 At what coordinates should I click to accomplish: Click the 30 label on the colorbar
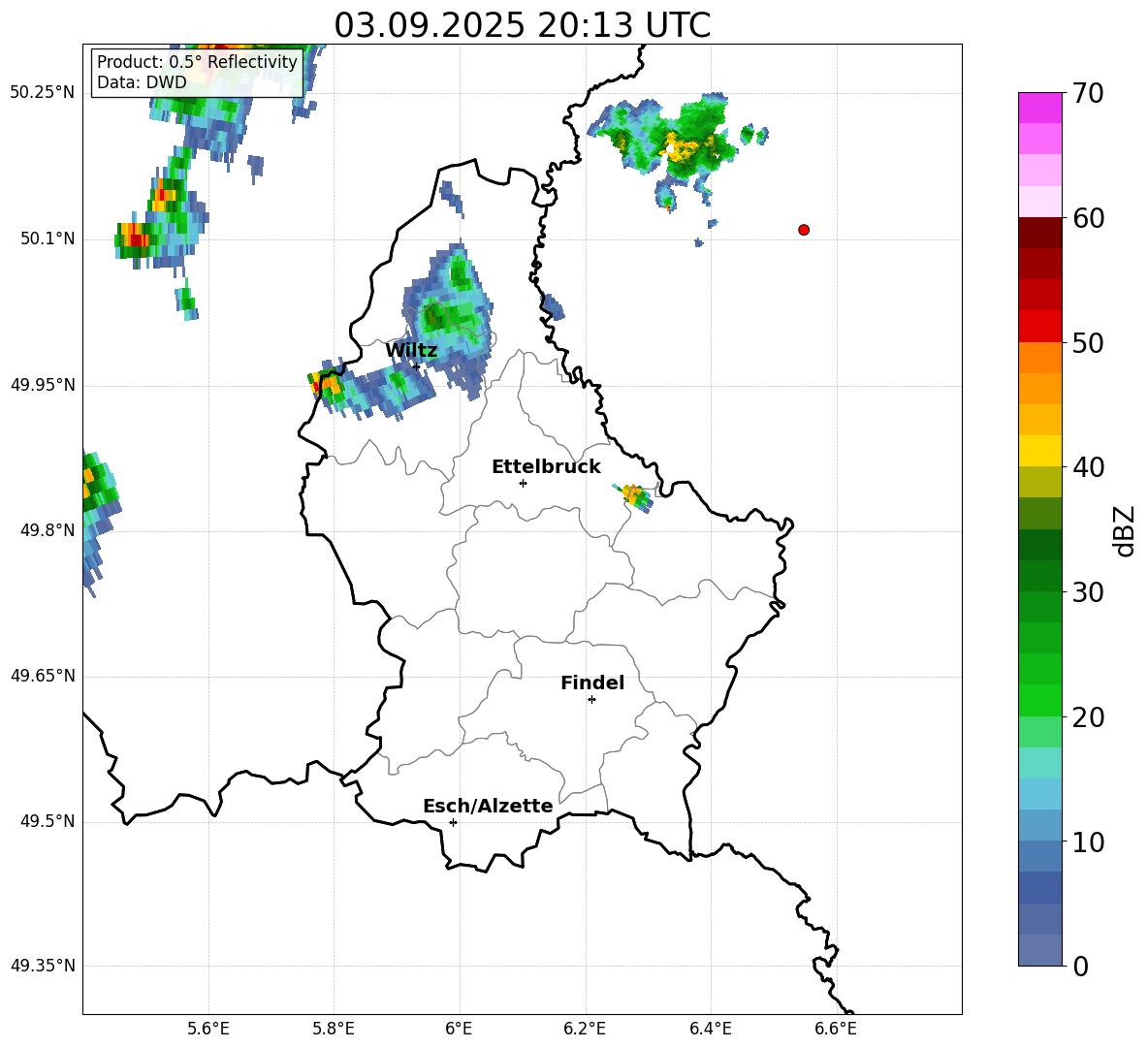point(1088,592)
